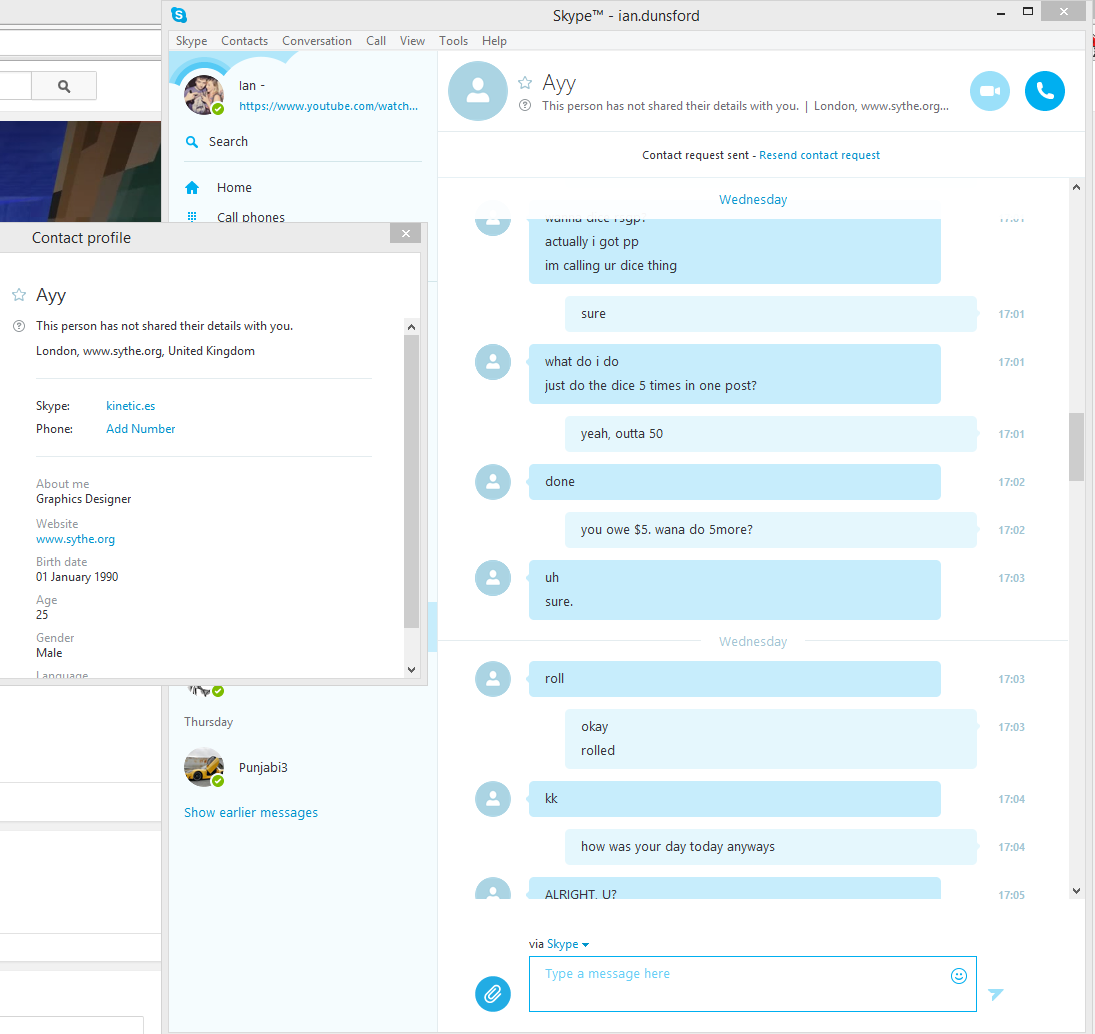Click the kinetic.es Skype name link
The height and width of the screenshot is (1034, 1095).
[131, 406]
